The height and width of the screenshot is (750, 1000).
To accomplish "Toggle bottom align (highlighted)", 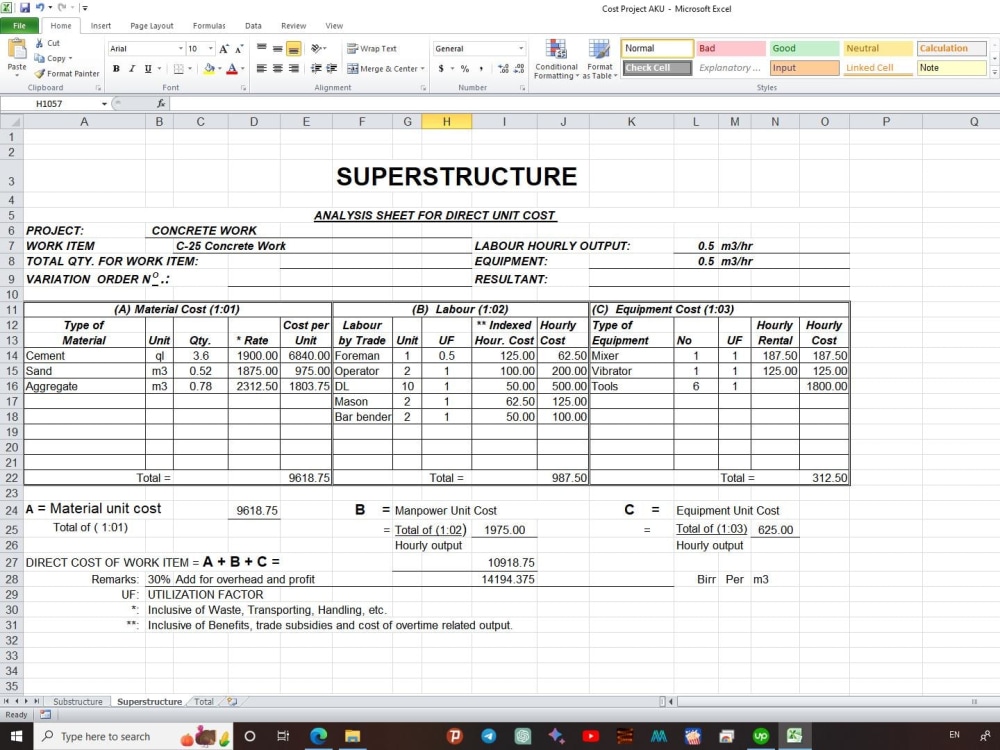I will pyautogui.click(x=293, y=48).
